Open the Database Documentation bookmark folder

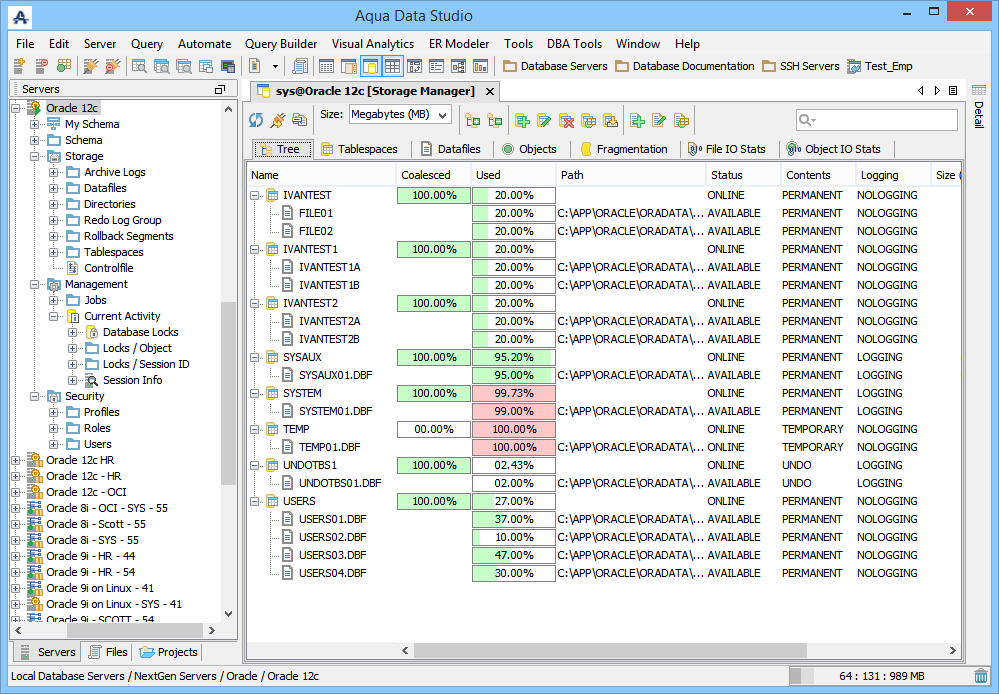tap(684, 66)
